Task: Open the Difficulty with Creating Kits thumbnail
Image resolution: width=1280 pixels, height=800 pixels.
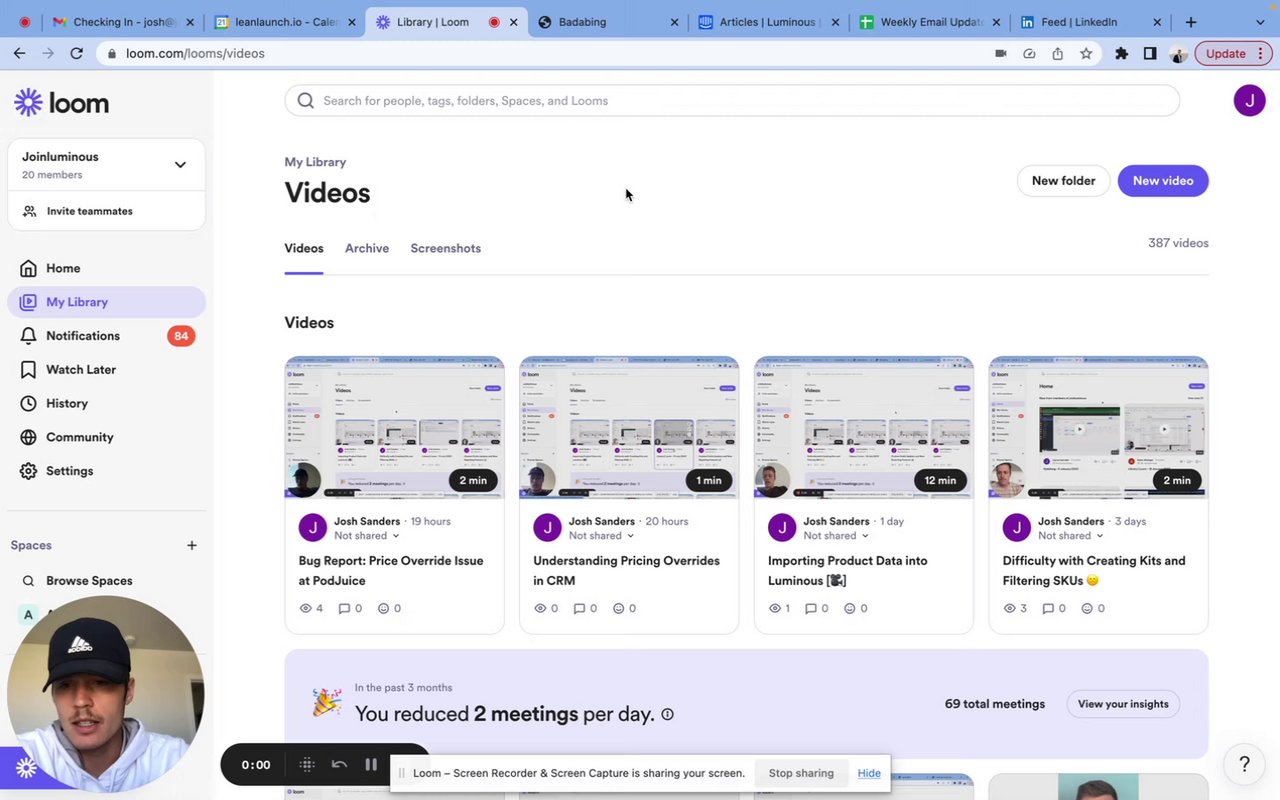Action: coord(1098,427)
